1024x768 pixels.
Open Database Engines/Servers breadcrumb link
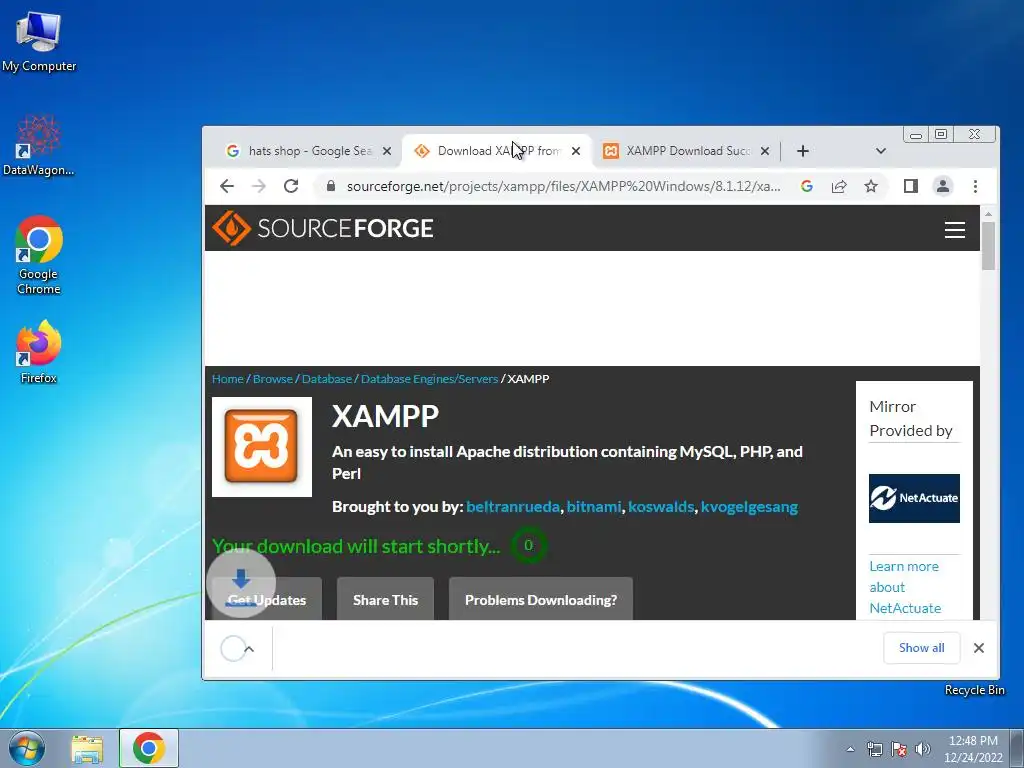[429, 379]
